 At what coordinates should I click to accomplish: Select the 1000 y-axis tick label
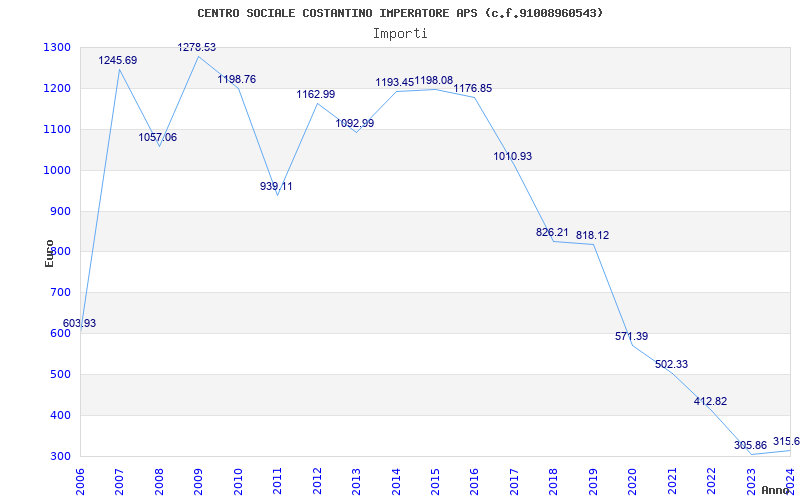pyautogui.click(x=57, y=170)
